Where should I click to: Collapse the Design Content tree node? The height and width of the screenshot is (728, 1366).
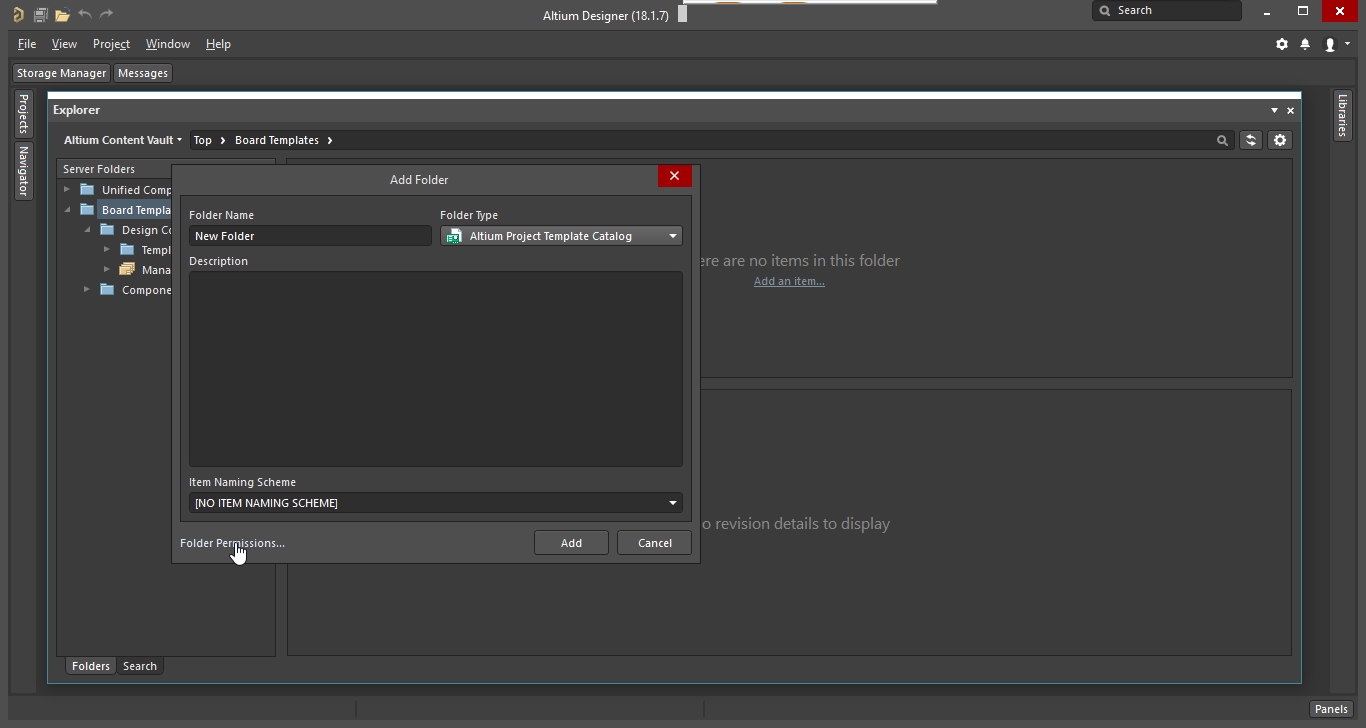(87, 230)
